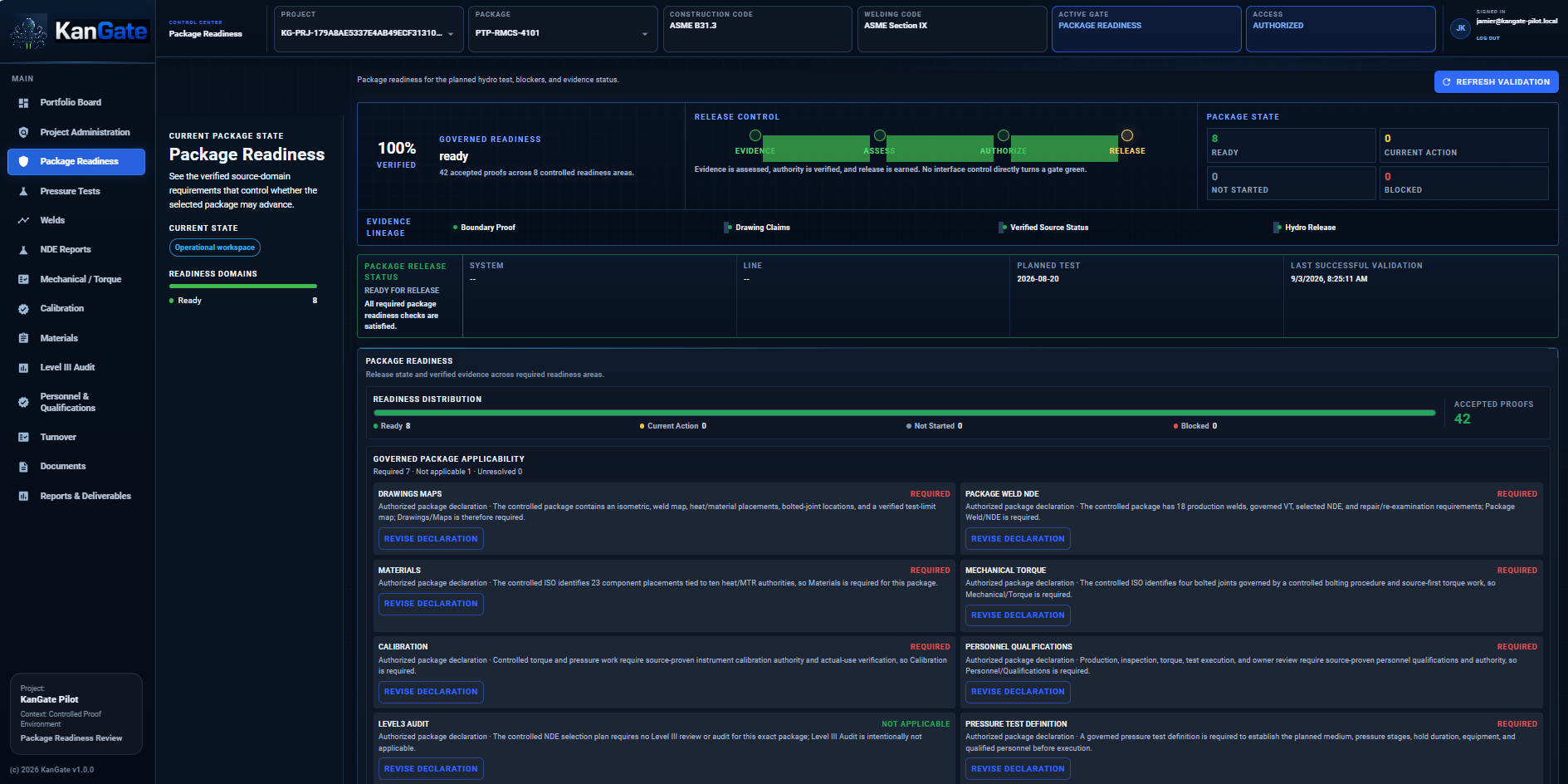Click Refresh Validation button
Image resolution: width=1568 pixels, height=784 pixels.
(1496, 81)
